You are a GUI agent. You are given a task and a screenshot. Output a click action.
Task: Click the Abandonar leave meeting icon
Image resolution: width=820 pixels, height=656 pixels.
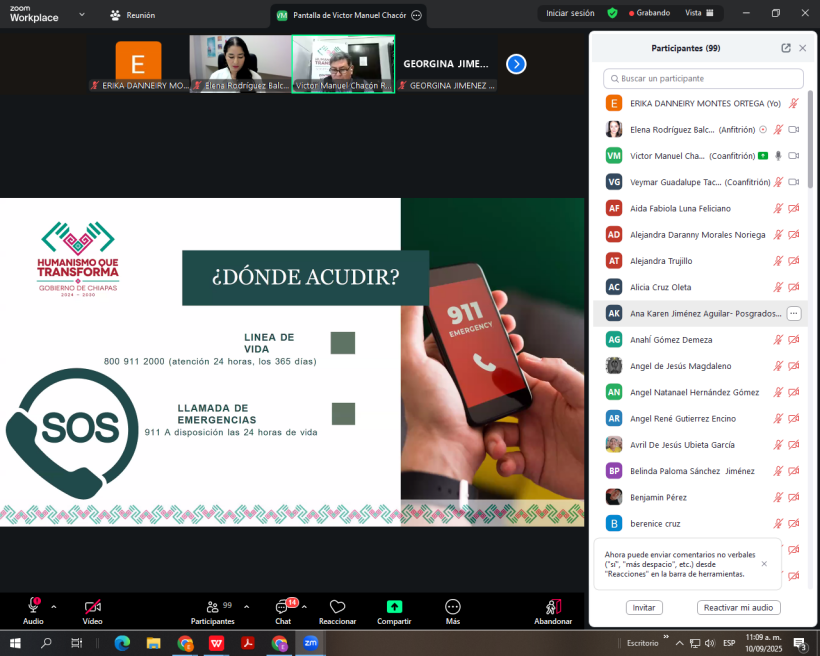[552, 607]
